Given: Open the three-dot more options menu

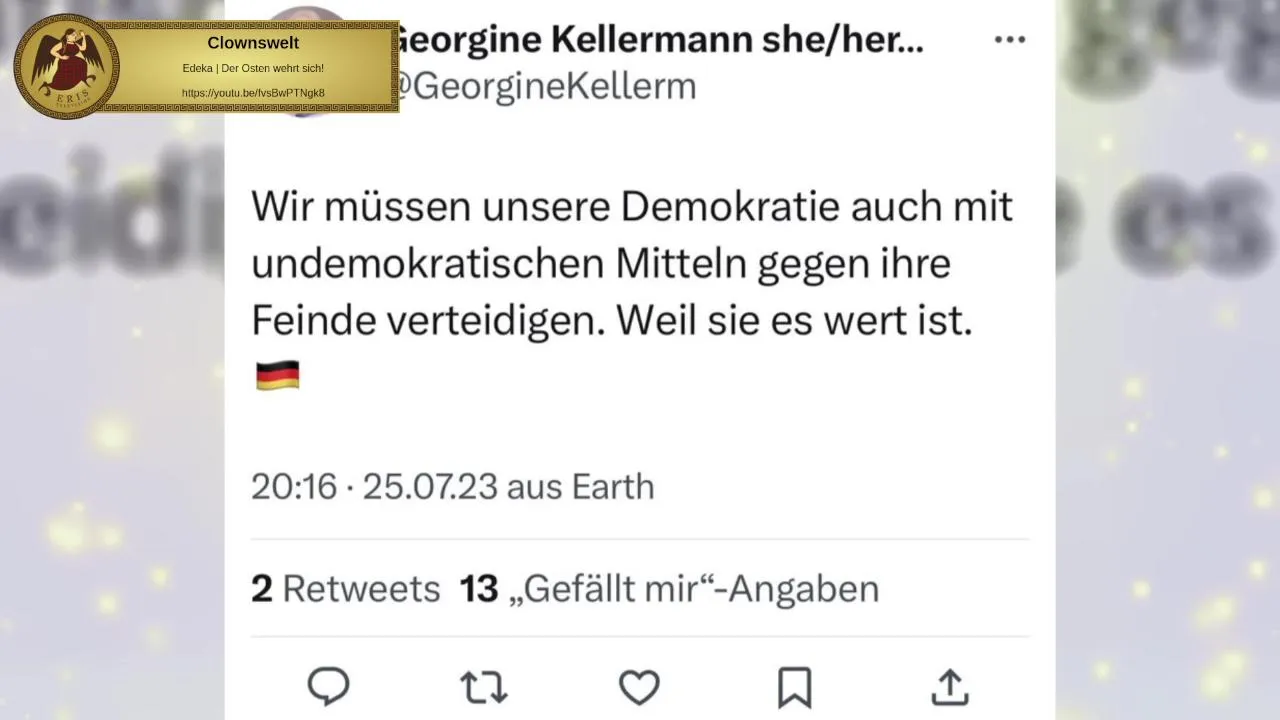Looking at the screenshot, I should click(x=1010, y=40).
